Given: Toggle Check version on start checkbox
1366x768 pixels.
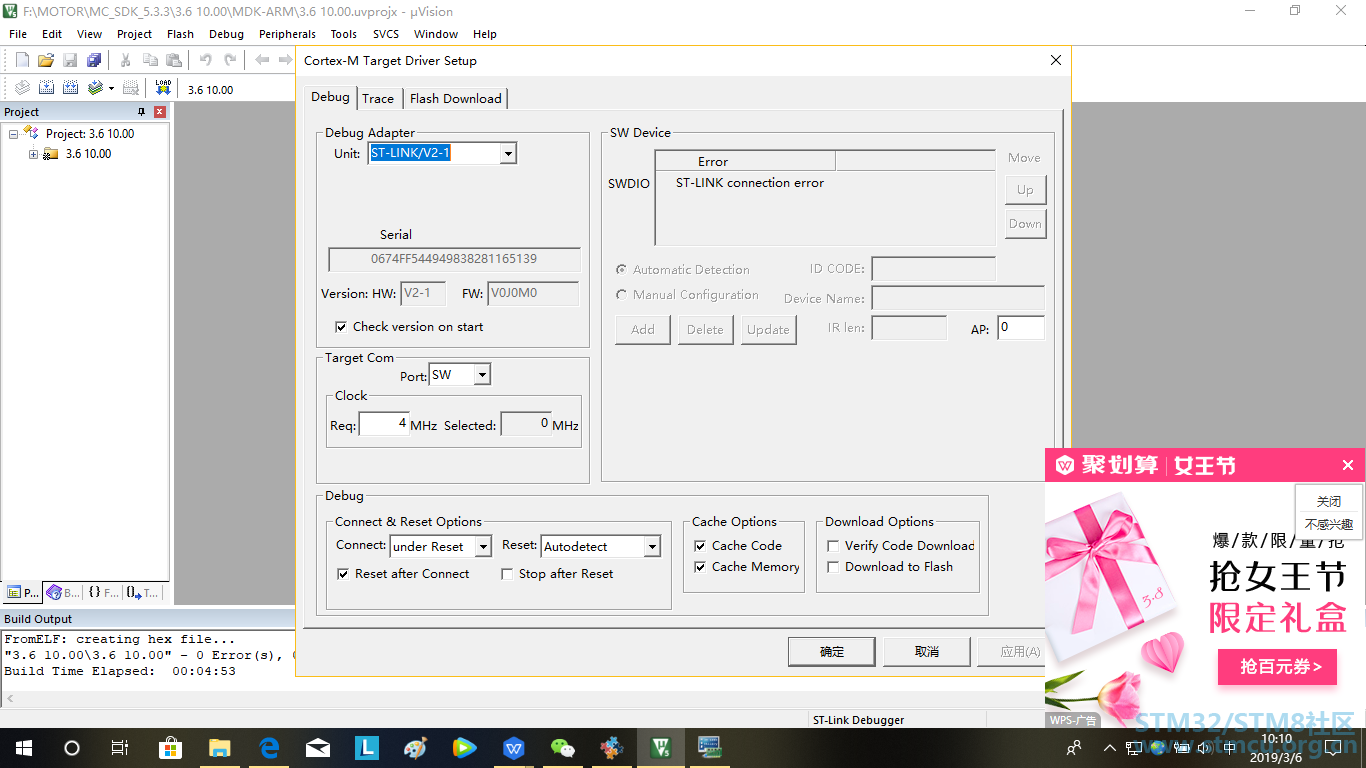Looking at the screenshot, I should tap(342, 327).
